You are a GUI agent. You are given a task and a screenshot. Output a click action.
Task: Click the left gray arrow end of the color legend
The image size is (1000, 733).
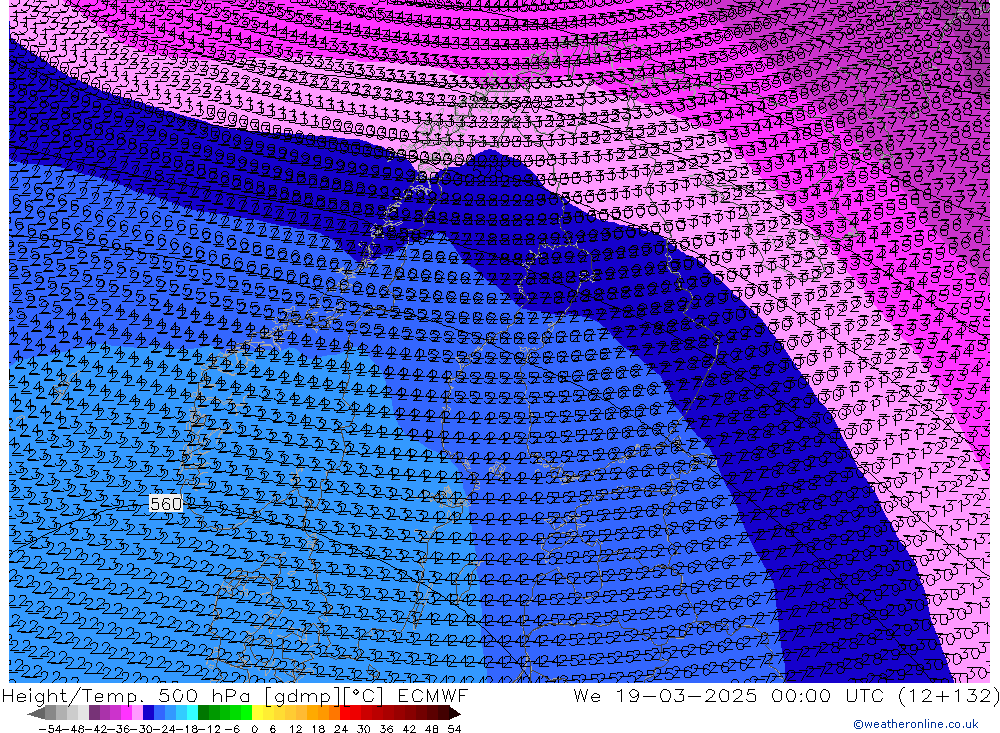tap(36, 714)
